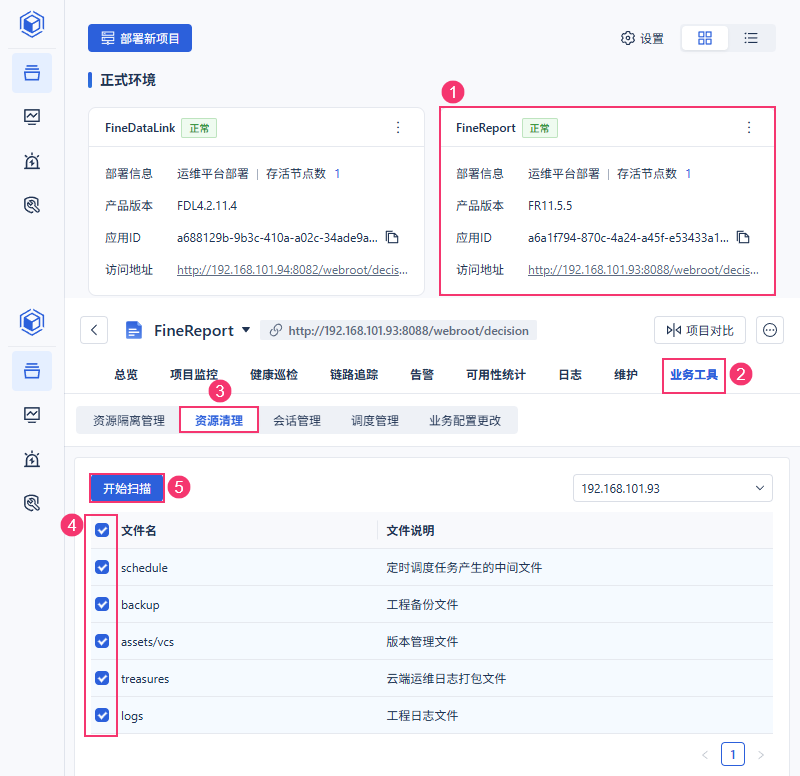
Task: Click page number 1
Action: point(733,754)
